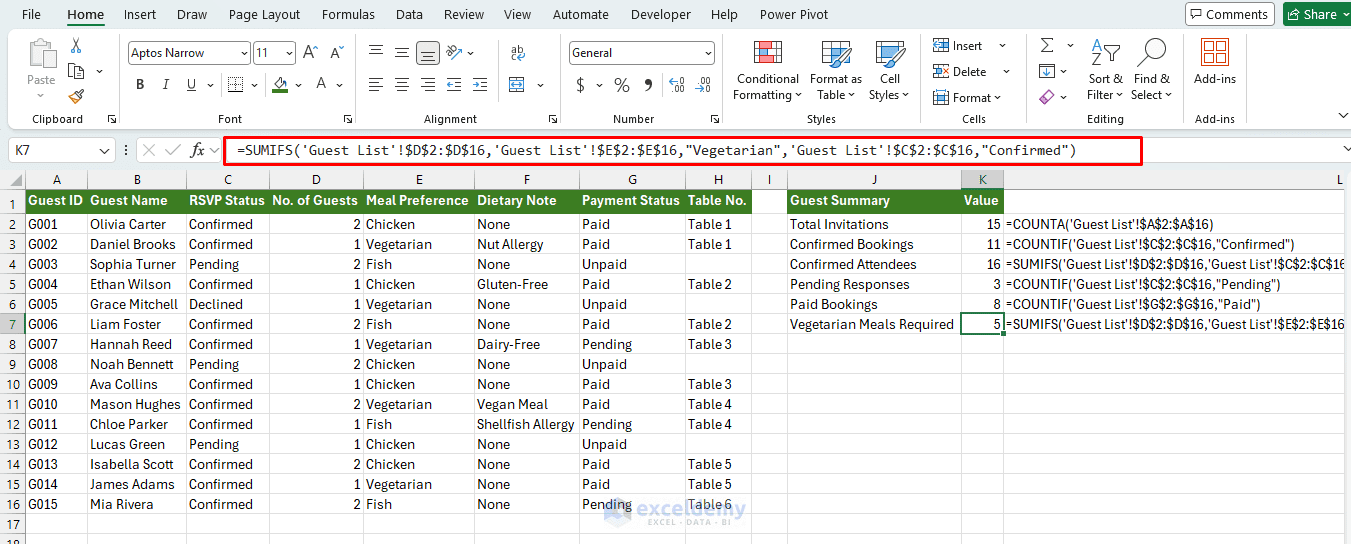Open Sort & Filter dropdown

pos(1105,70)
